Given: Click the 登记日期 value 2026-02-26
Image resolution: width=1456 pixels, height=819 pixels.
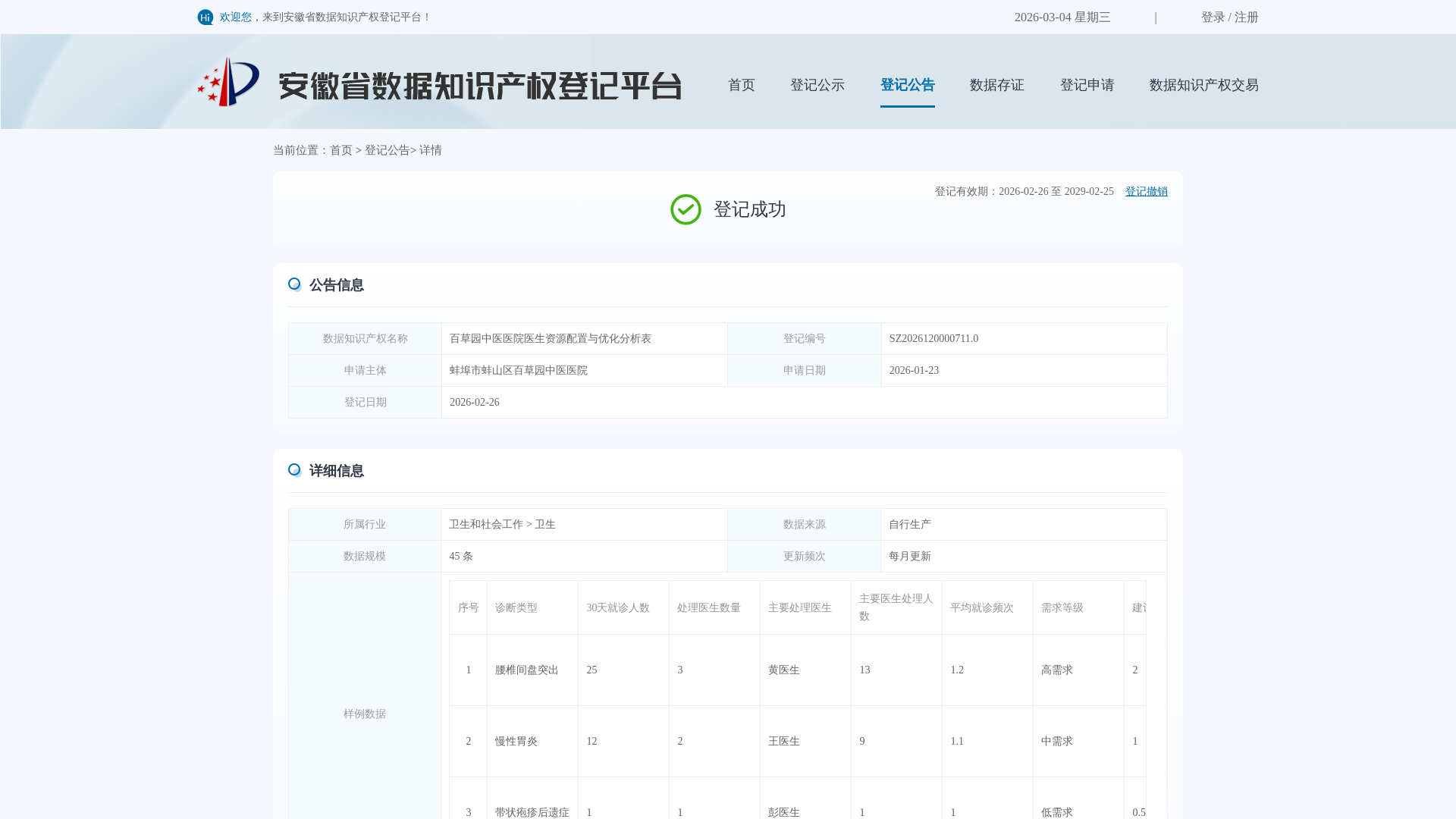Looking at the screenshot, I should (x=475, y=403).
